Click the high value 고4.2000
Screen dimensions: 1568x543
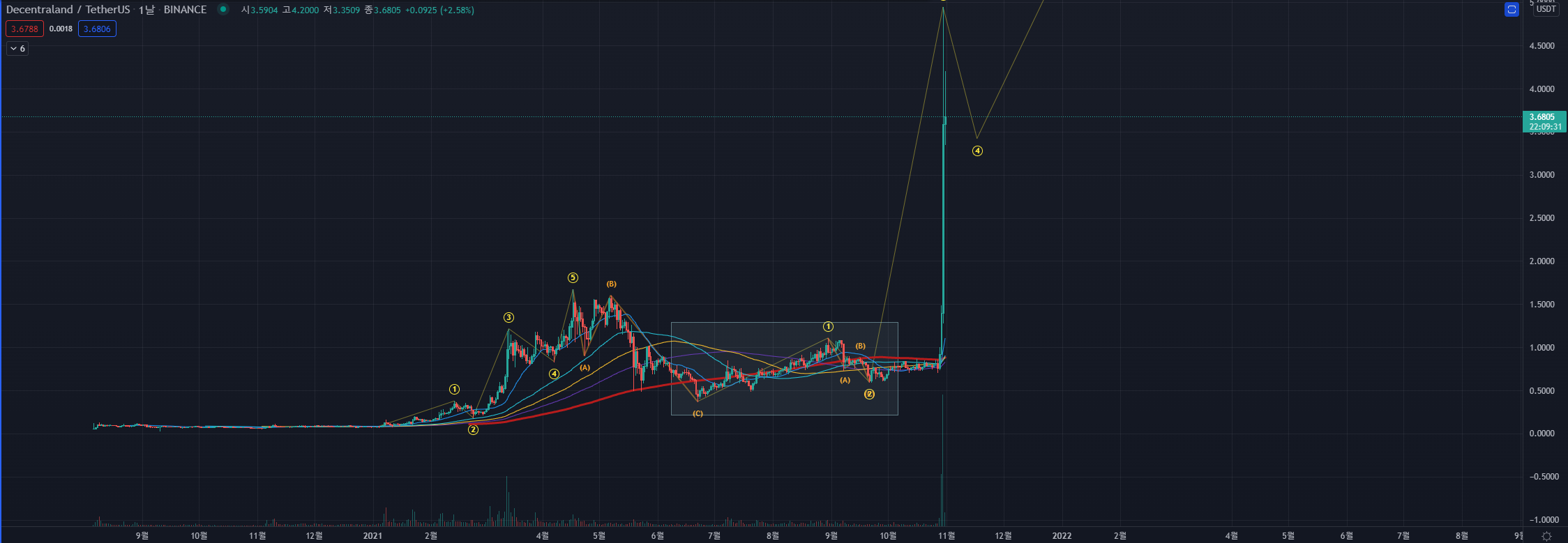pos(301,10)
